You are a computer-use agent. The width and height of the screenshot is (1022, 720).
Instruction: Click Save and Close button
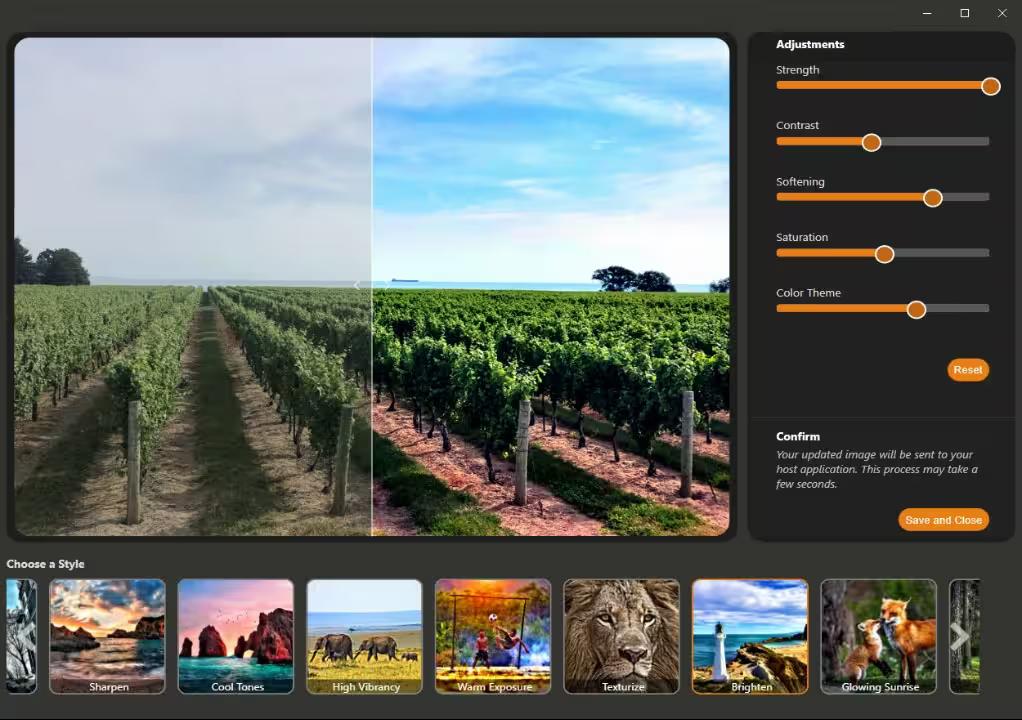click(x=942, y=519)
